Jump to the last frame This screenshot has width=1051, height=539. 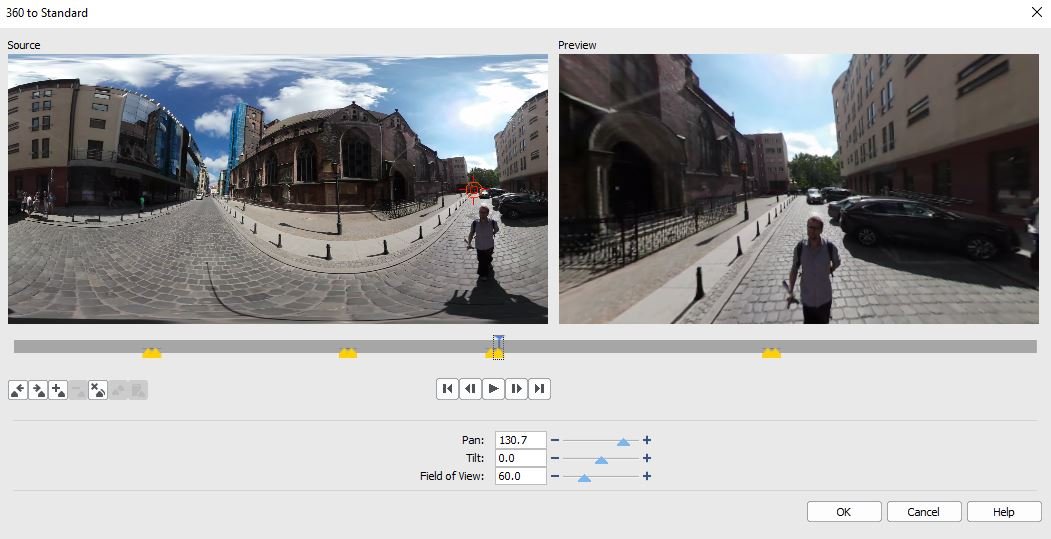539,389
